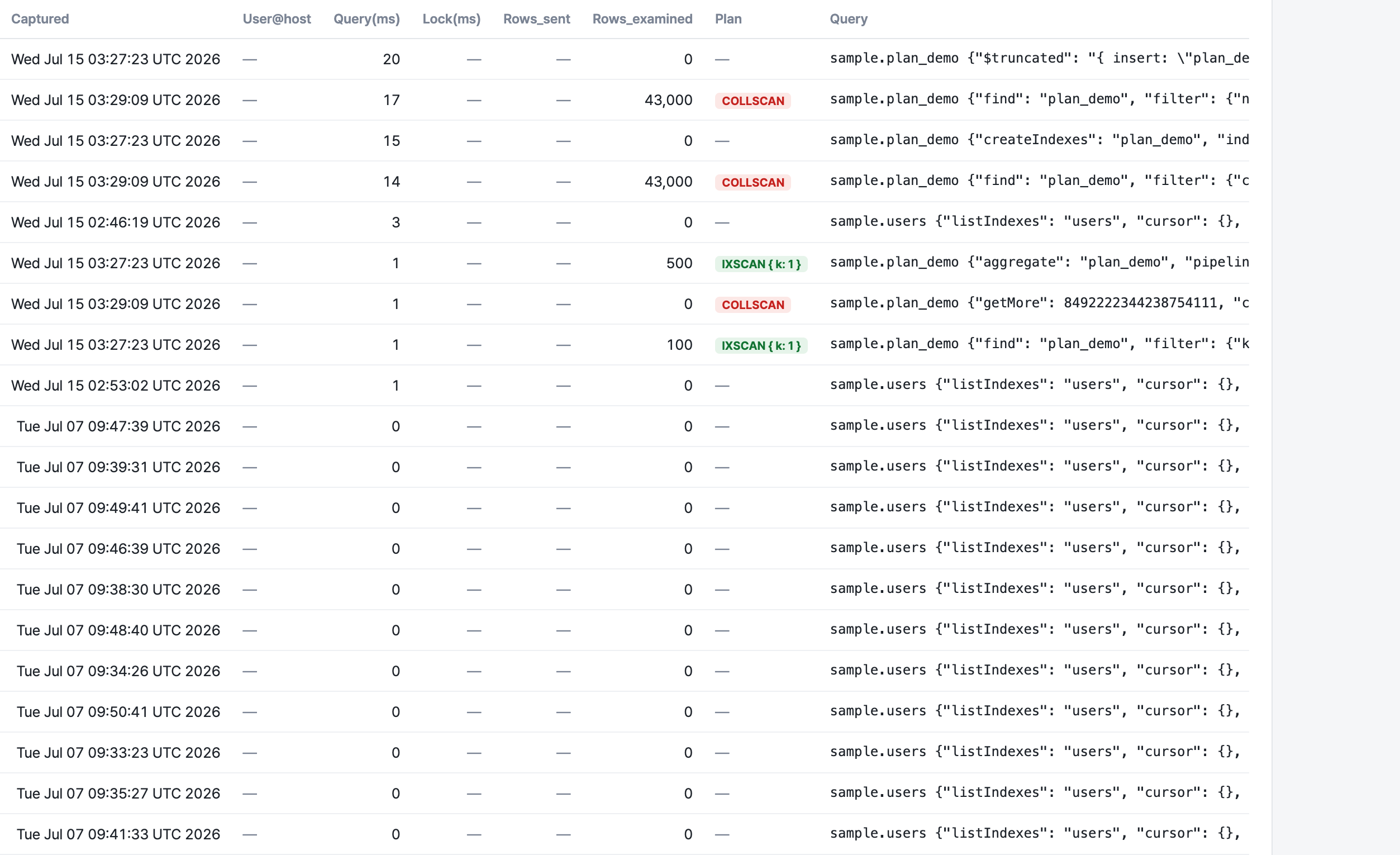Select the find query with filter {"n
The height and width of the screenshot is (855, 1400).
click(1039, 99)
